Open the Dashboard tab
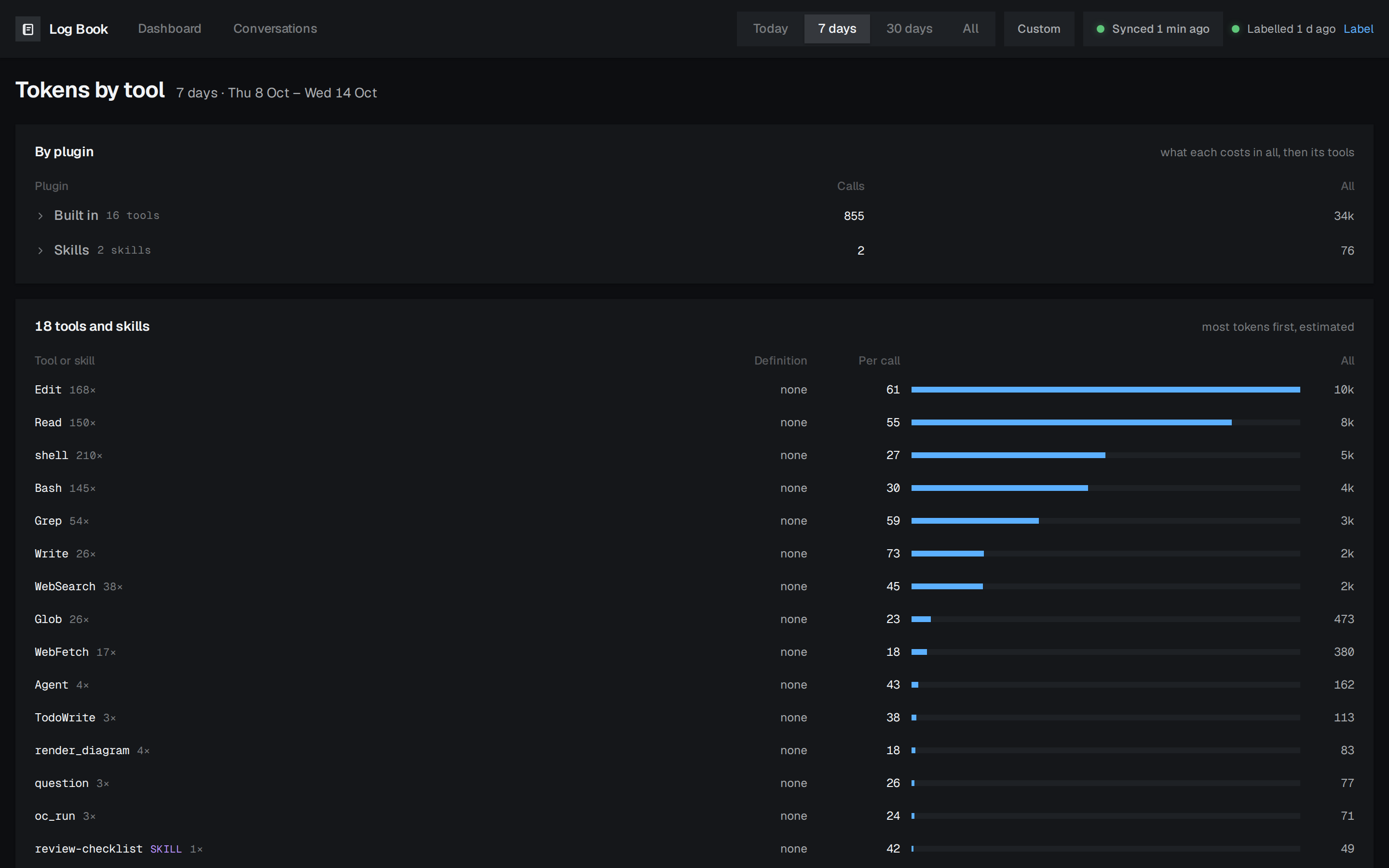 click(169, 29)
